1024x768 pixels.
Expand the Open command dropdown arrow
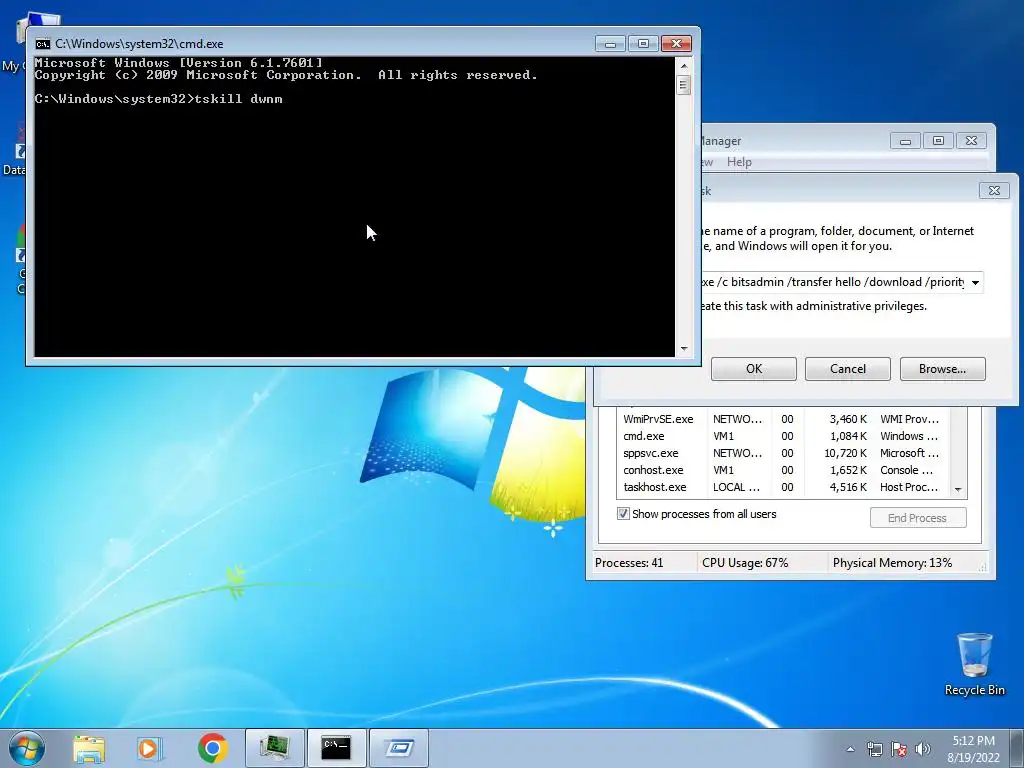[x=975, y=282]
